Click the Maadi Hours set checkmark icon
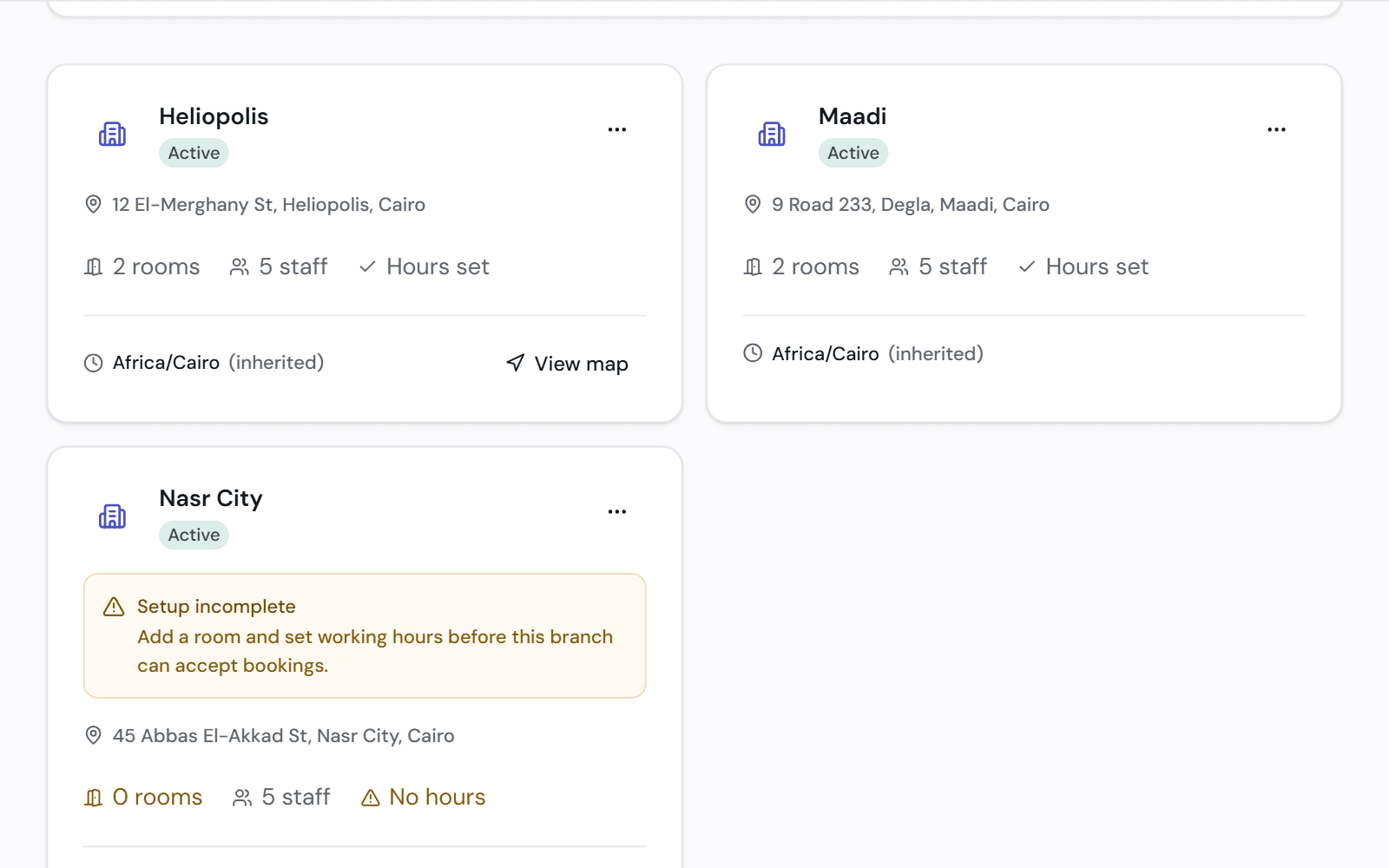The width and height of the screenshot is (1389, 868). click(x=1027, y=266)
